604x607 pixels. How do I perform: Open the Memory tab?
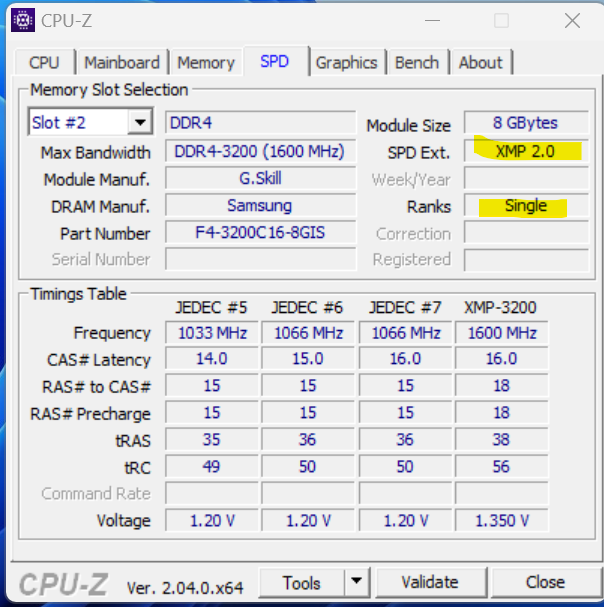pyautogui.click(x=206, y=62)
